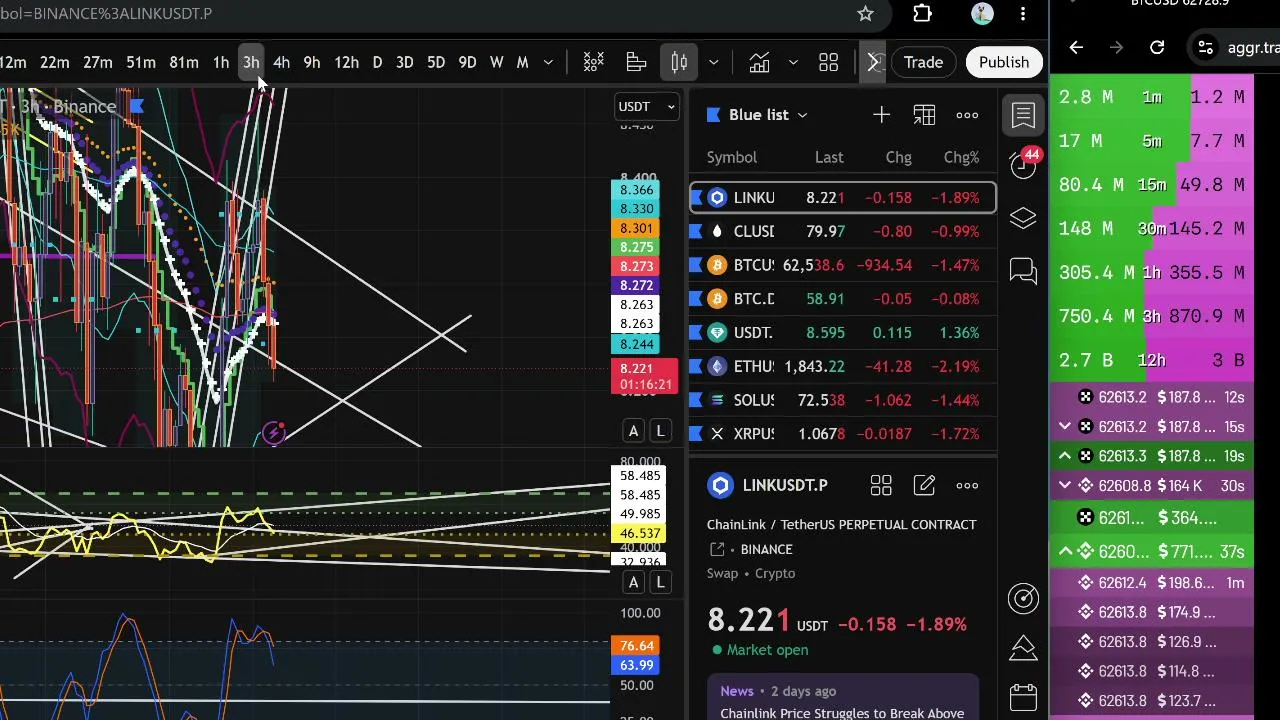Switch chart to W interval

496,63
